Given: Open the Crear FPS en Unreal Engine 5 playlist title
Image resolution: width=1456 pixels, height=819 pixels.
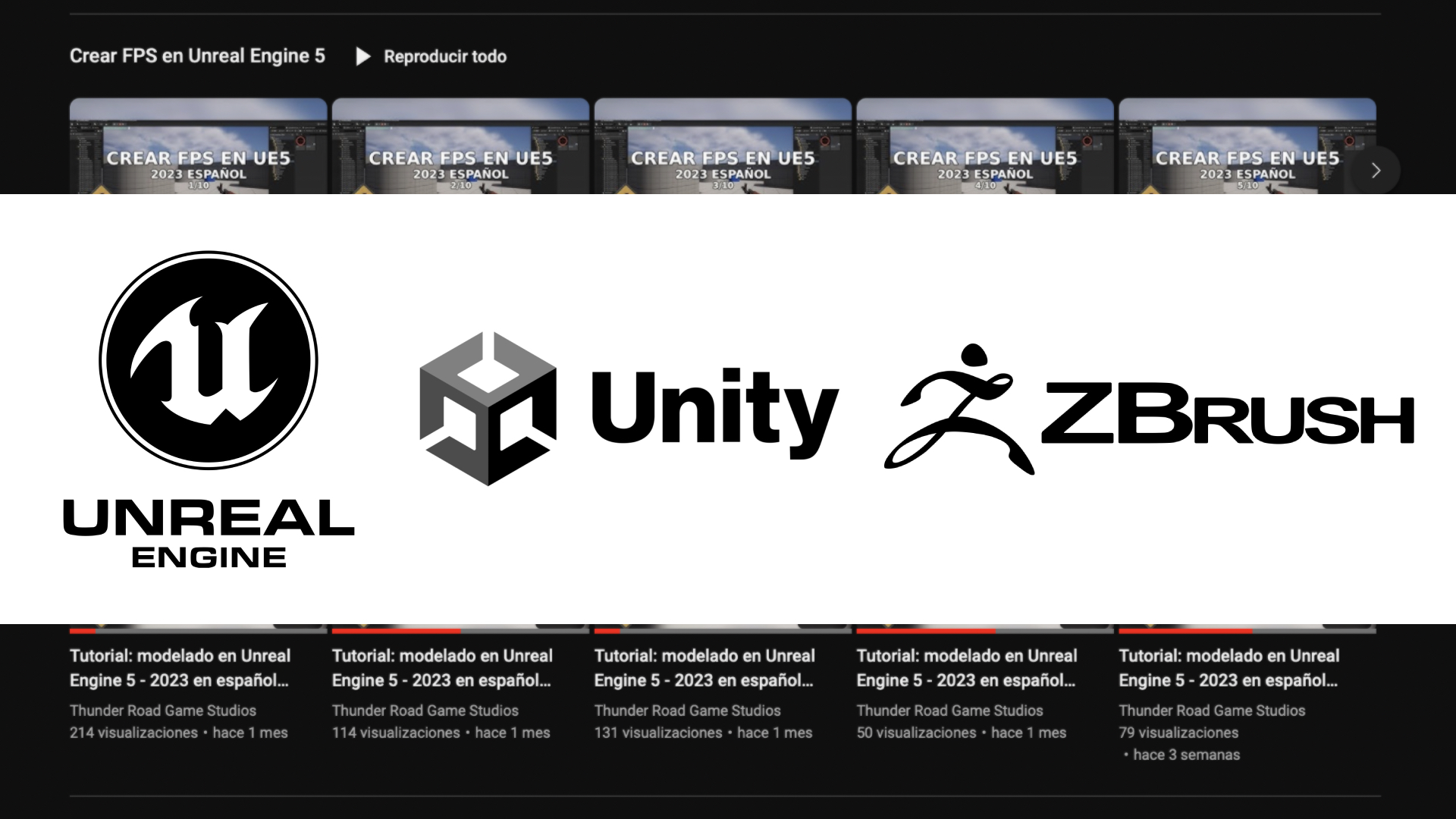Looking at the screenshot, I should (x=197, y=56).
